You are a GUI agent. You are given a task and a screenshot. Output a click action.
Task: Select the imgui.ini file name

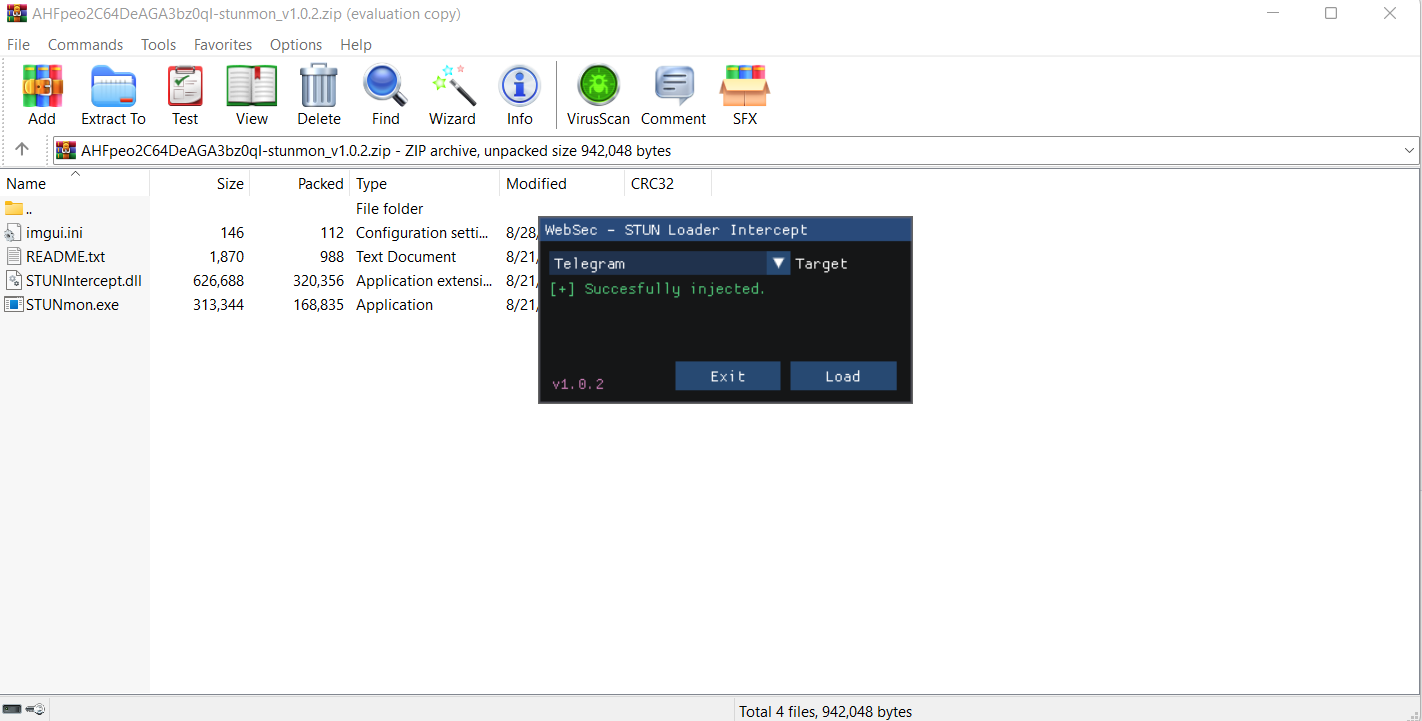(54, 233)
